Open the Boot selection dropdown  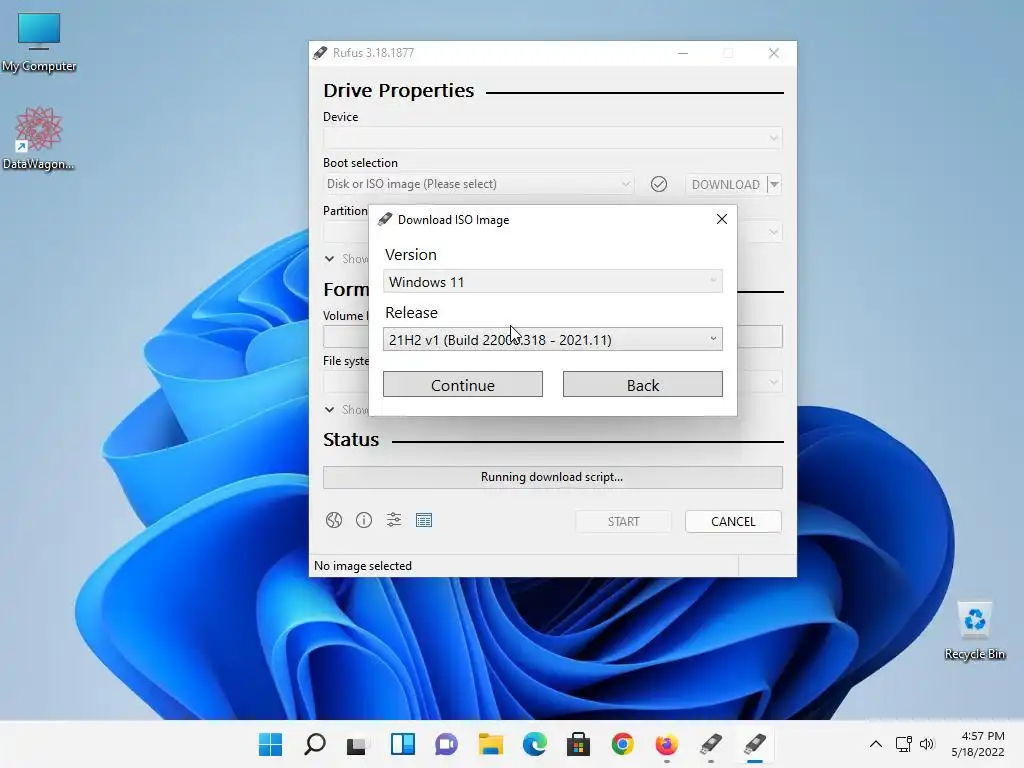click(x=479, y=184)
